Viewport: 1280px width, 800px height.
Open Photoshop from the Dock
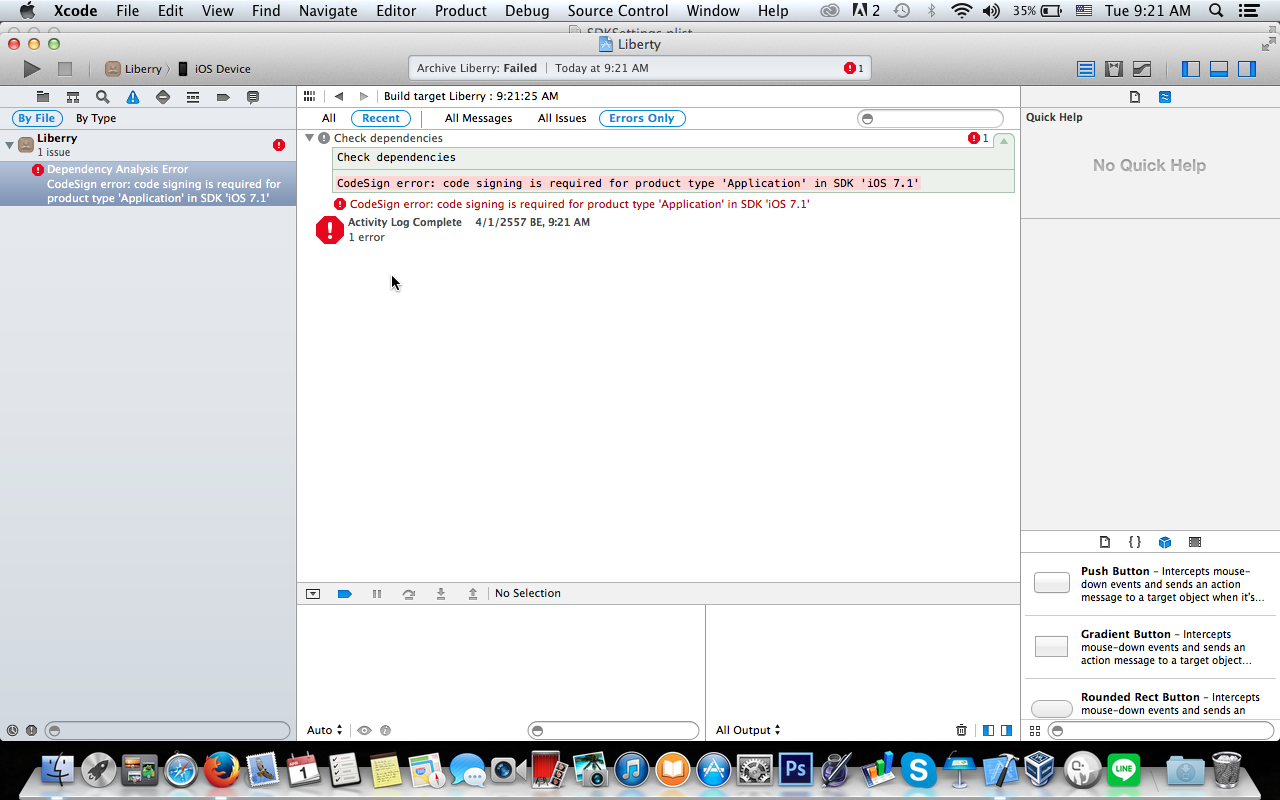click(x=796, y=769)
